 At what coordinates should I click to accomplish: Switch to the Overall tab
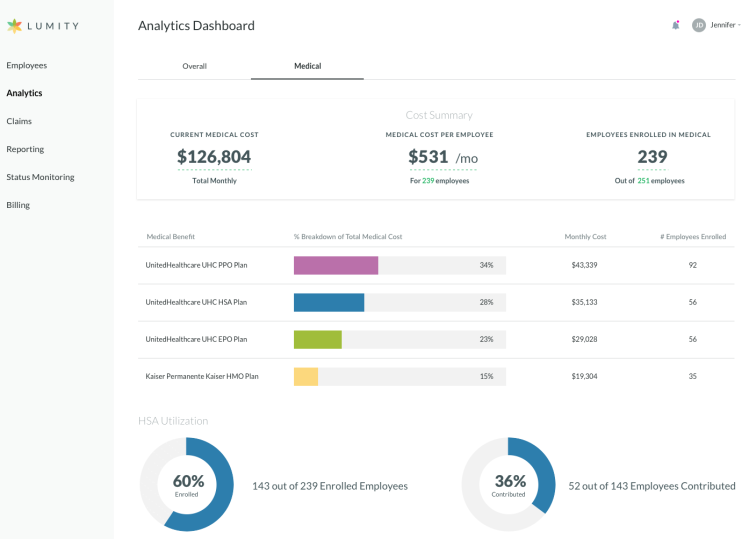coord(194,66)
